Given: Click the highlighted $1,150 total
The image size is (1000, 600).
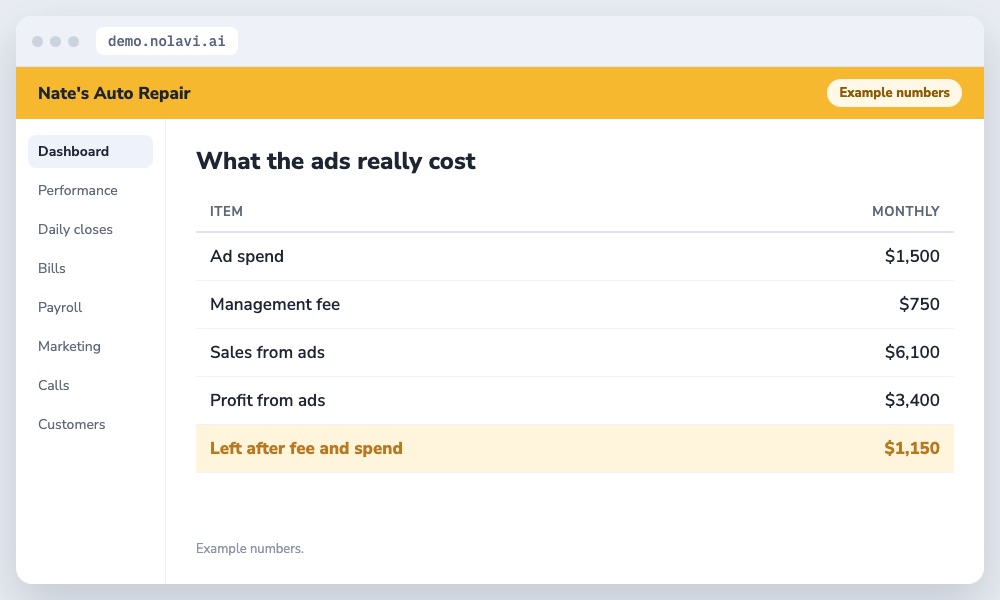Looking at the screenshot, I should pyautogui.click(x=911, y=448).
